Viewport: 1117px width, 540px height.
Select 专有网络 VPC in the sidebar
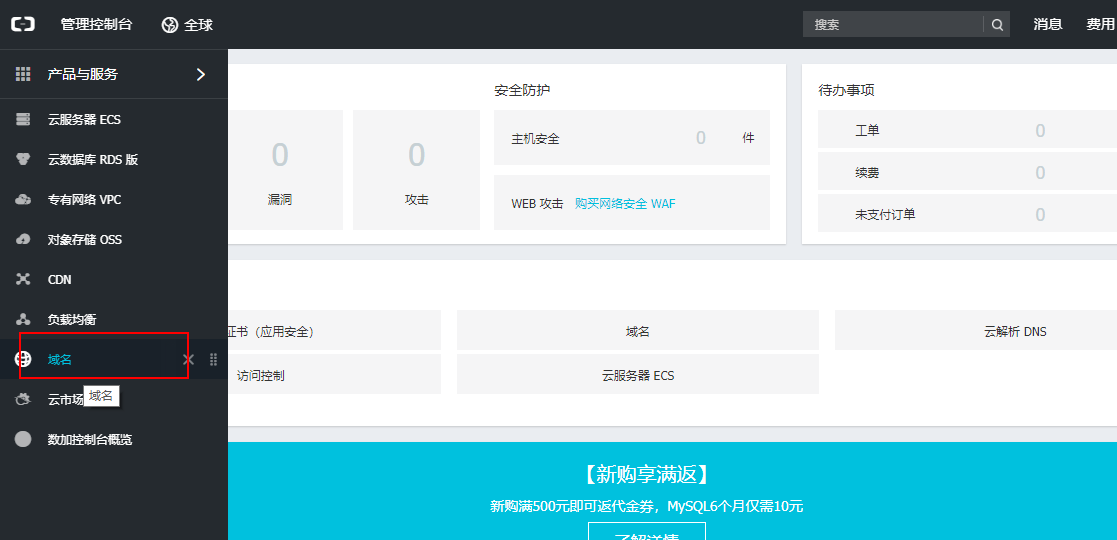point(84,199)
